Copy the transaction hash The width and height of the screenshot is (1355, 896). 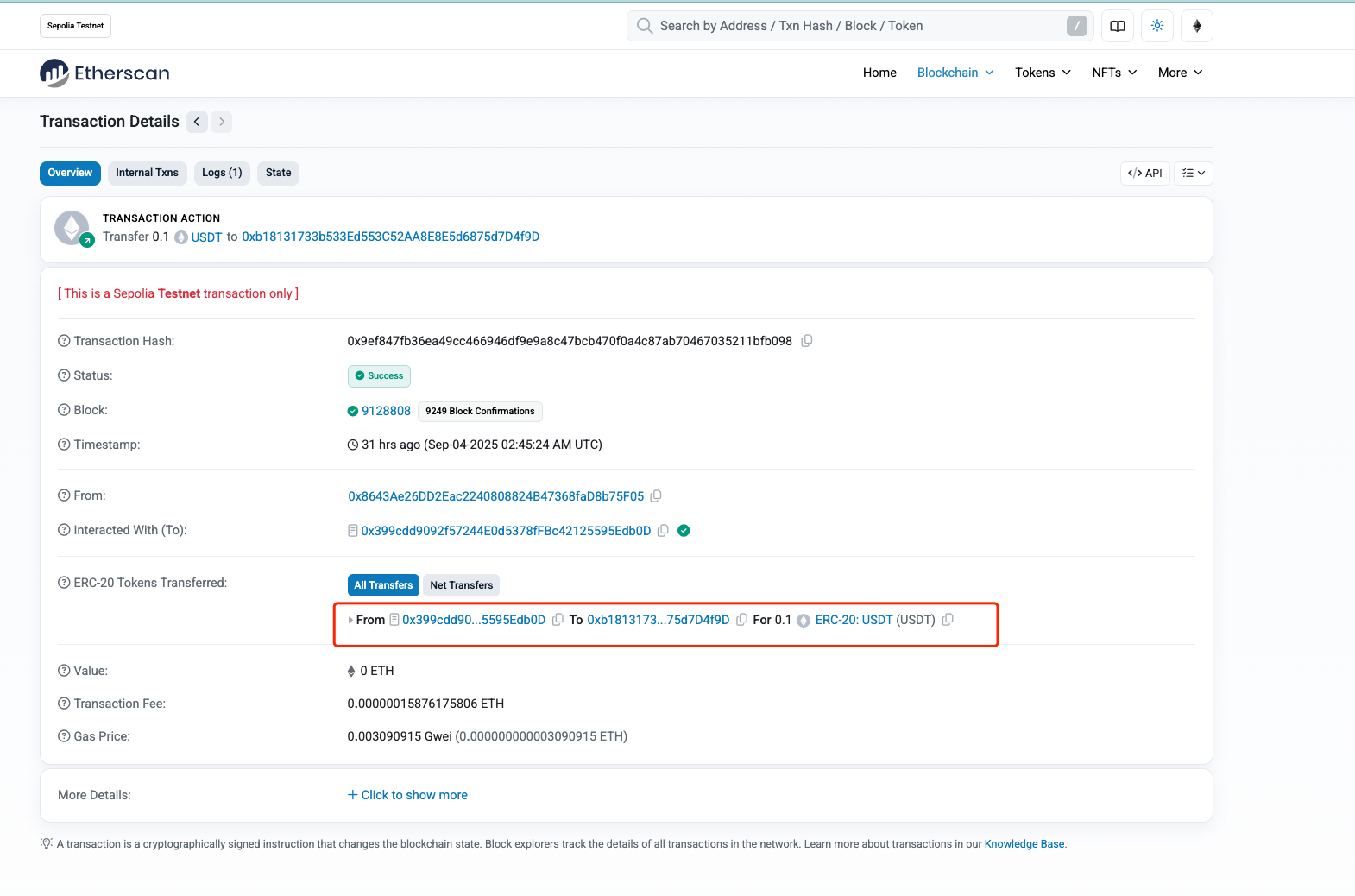(x=807, y=341)
